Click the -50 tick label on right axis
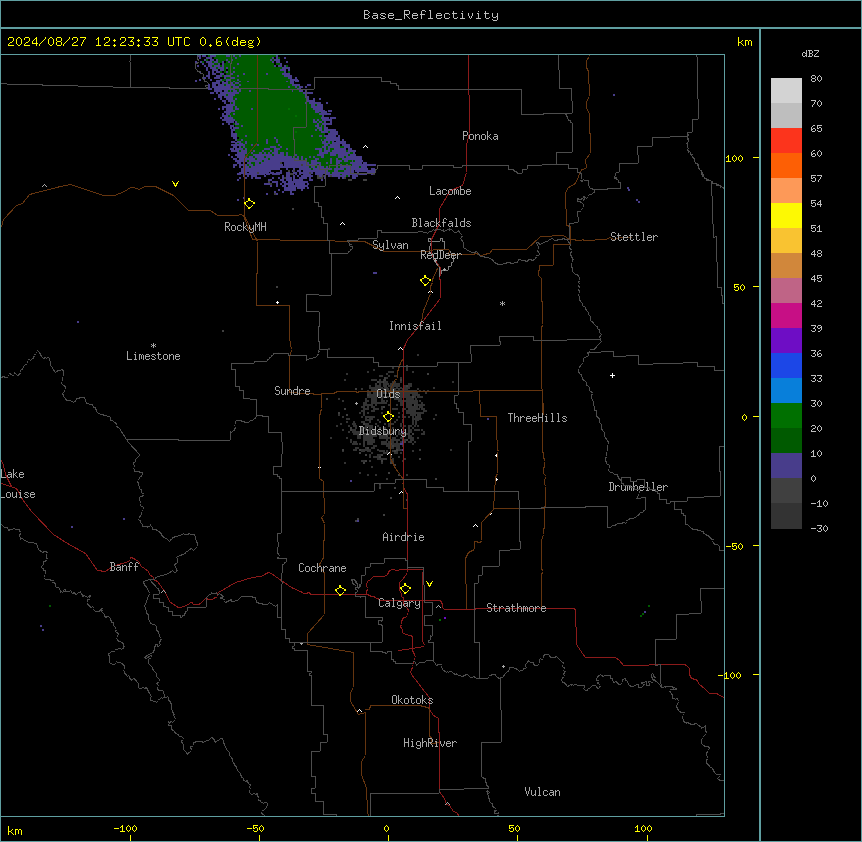 (x=734, y=546)
